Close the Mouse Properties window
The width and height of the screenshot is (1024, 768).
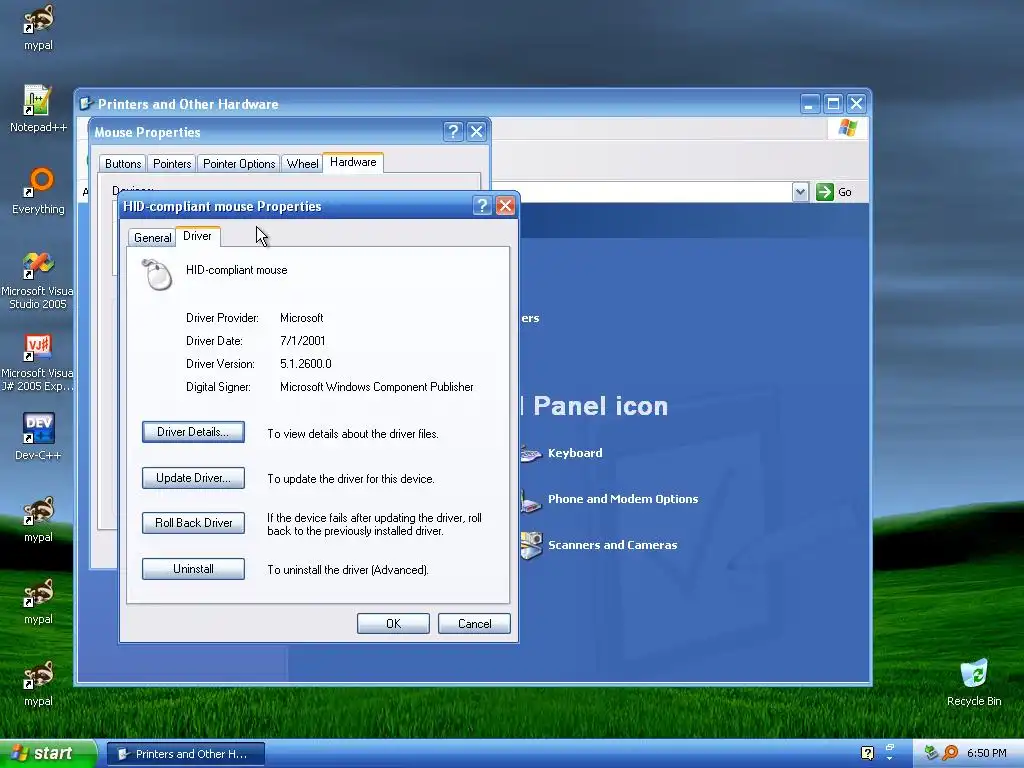[477, 132]
